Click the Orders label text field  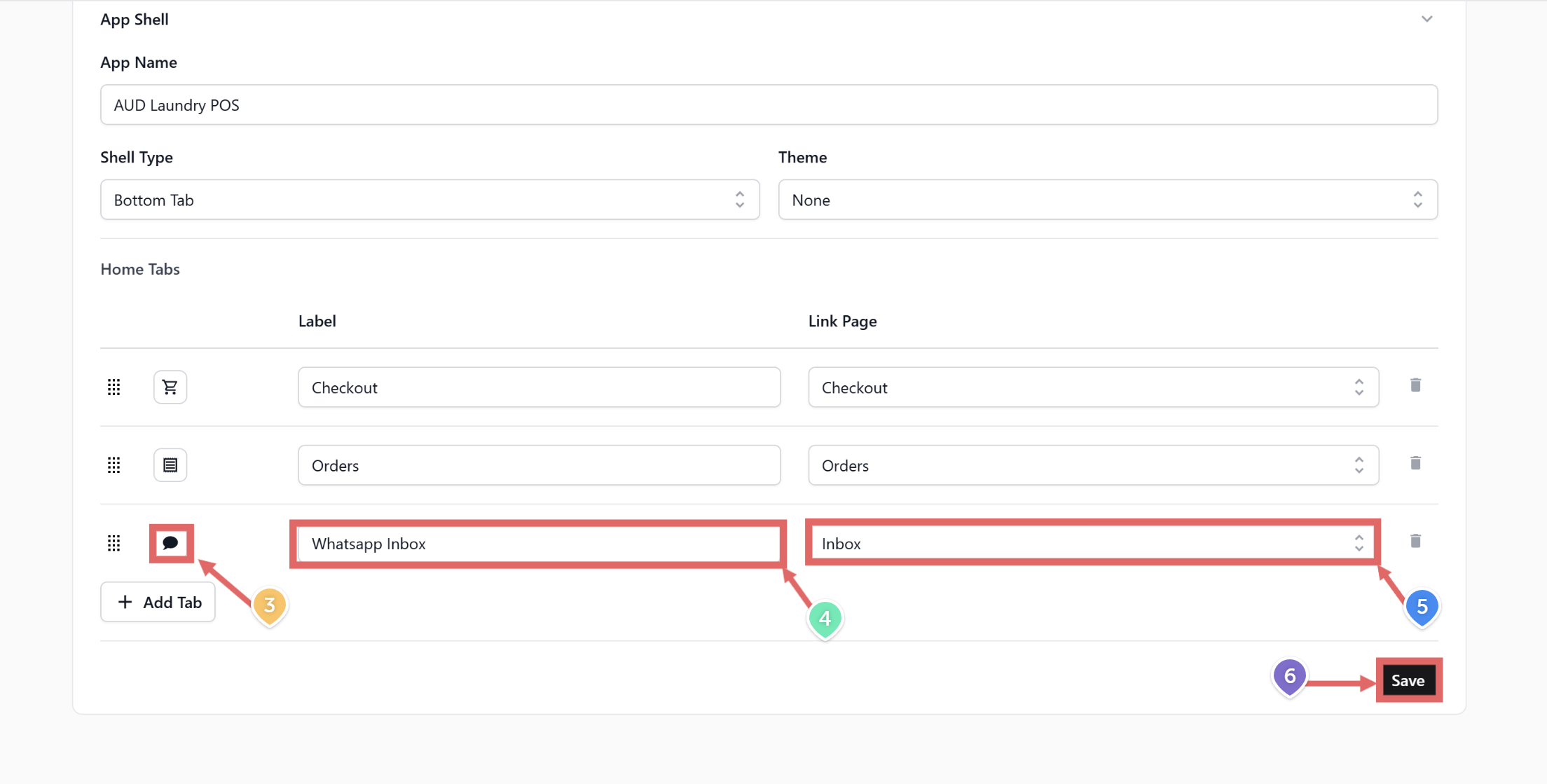[538, 465]
